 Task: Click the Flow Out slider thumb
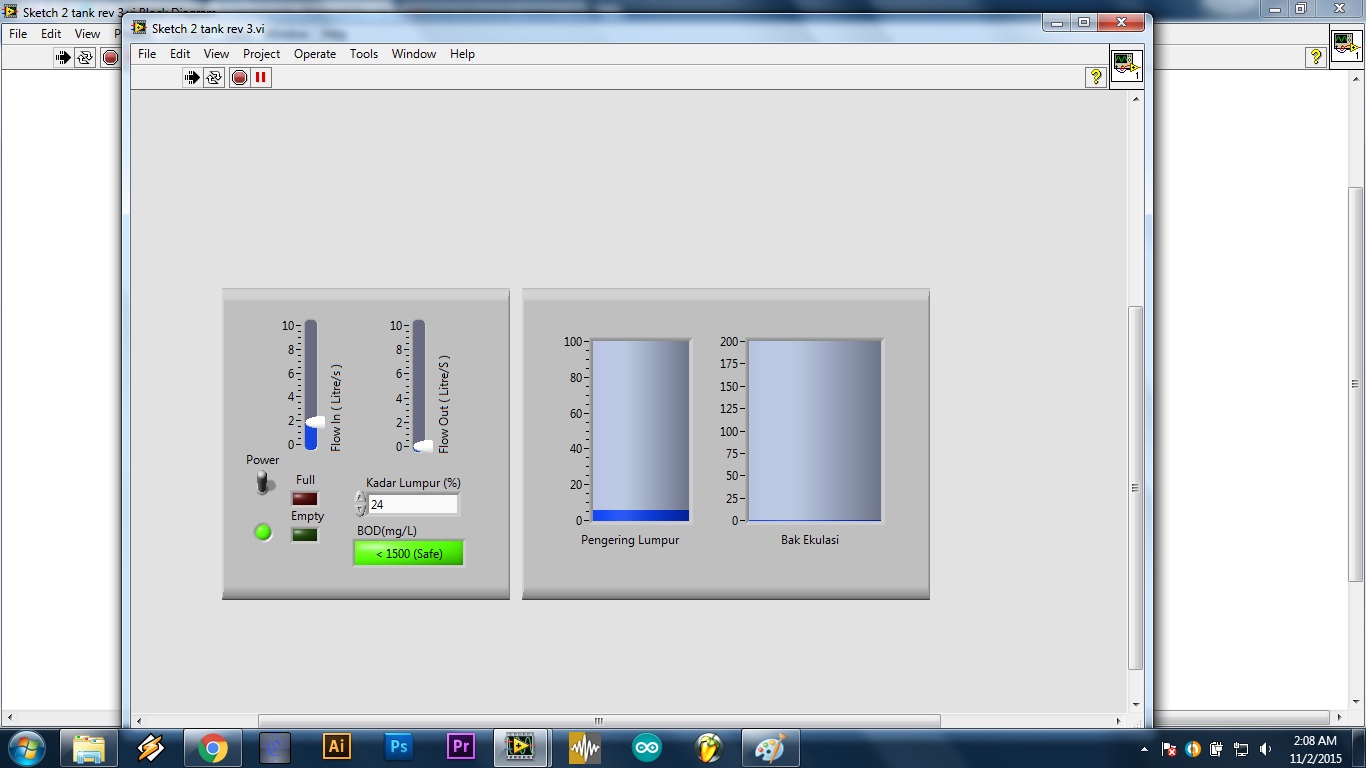pyautogui.click(x=422, y=446)
